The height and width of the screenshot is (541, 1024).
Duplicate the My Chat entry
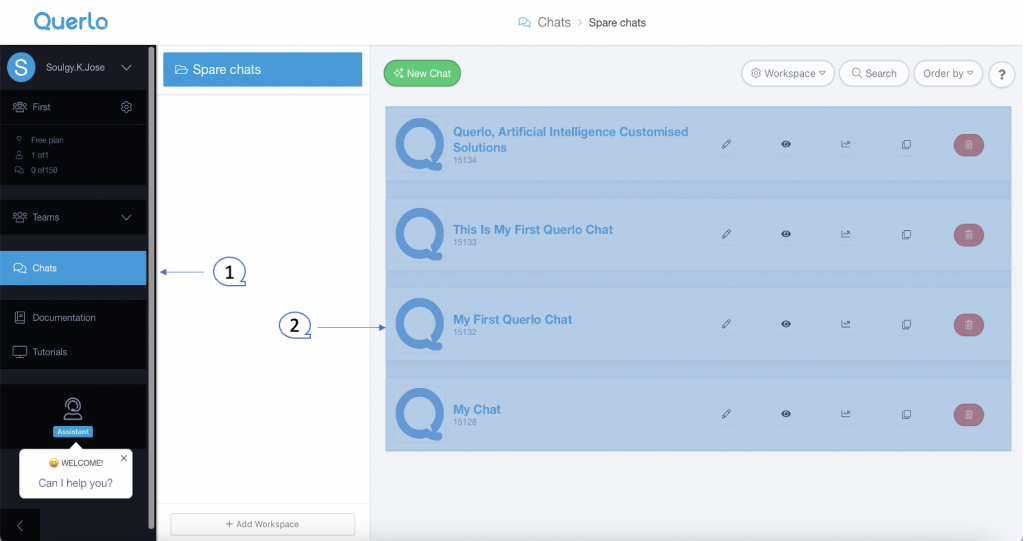pyautogui.click(x=906, y=414)
